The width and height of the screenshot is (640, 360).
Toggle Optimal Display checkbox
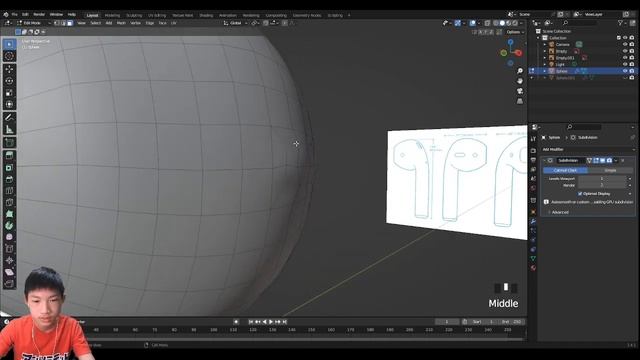tap(580, 193)
